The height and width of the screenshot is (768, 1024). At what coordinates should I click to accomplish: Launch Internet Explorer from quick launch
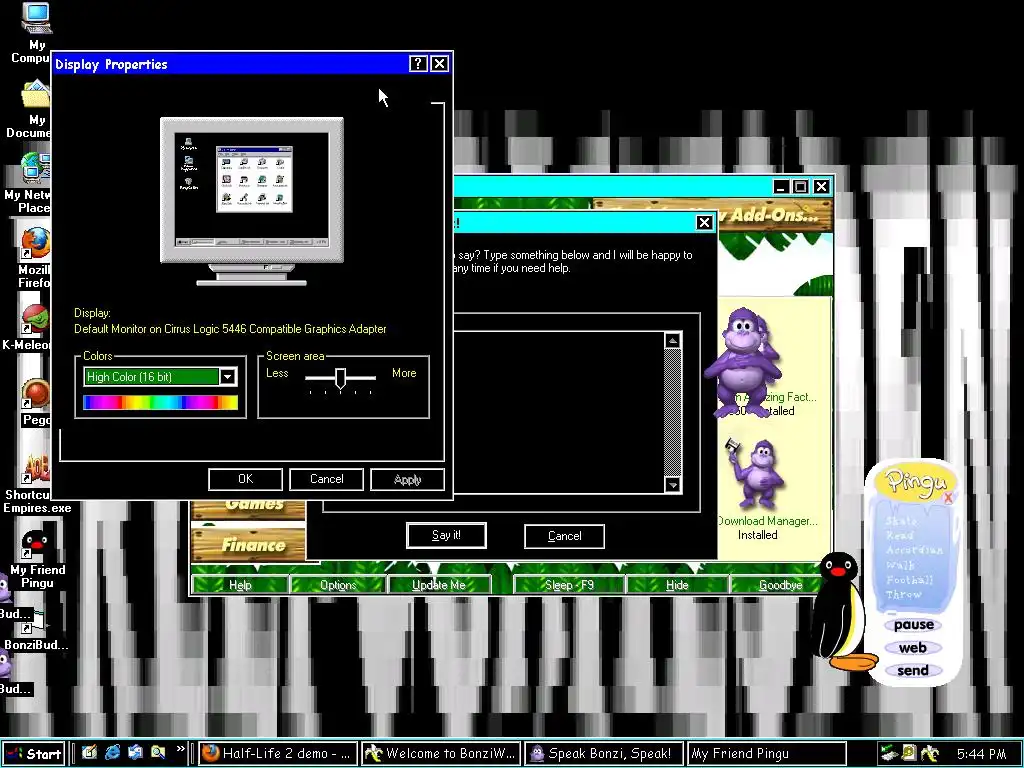112,752
